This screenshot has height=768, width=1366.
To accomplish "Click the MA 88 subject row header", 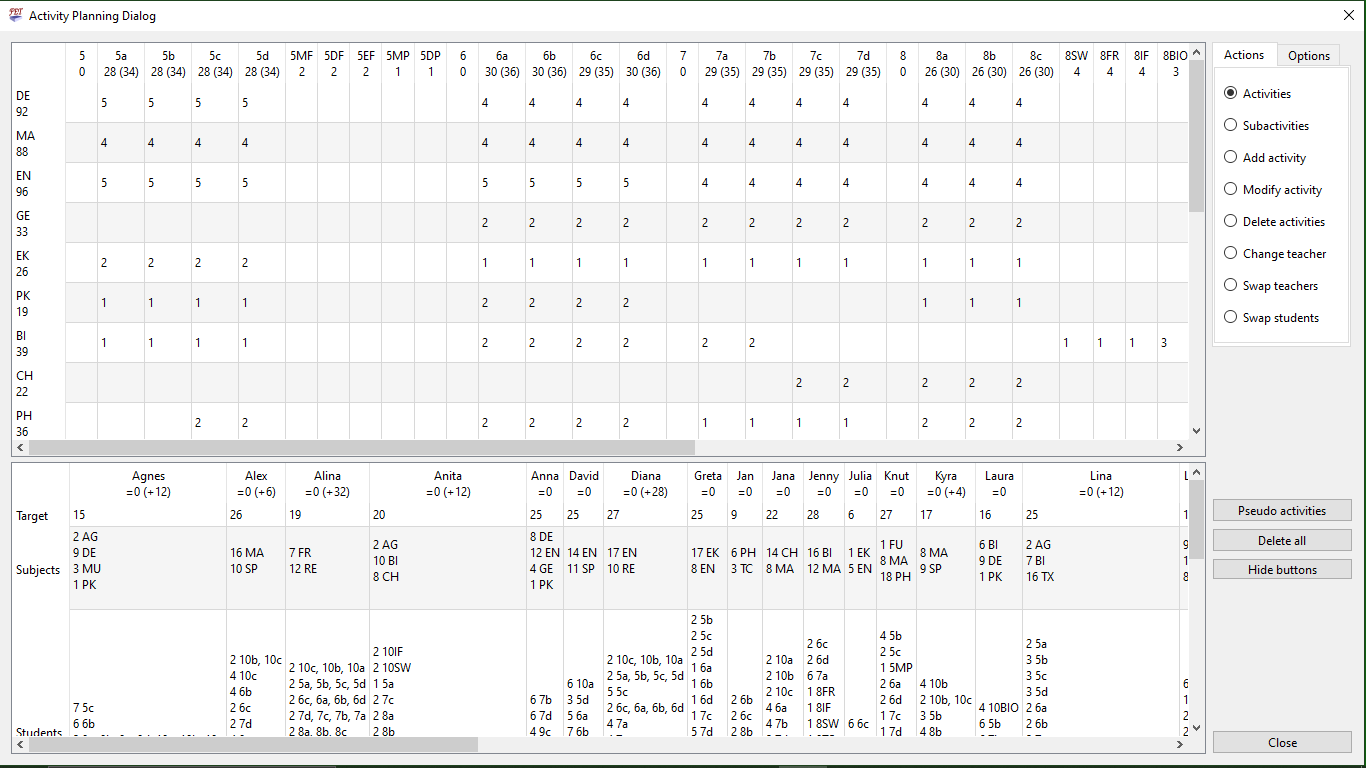I will [x=39, y=143].
